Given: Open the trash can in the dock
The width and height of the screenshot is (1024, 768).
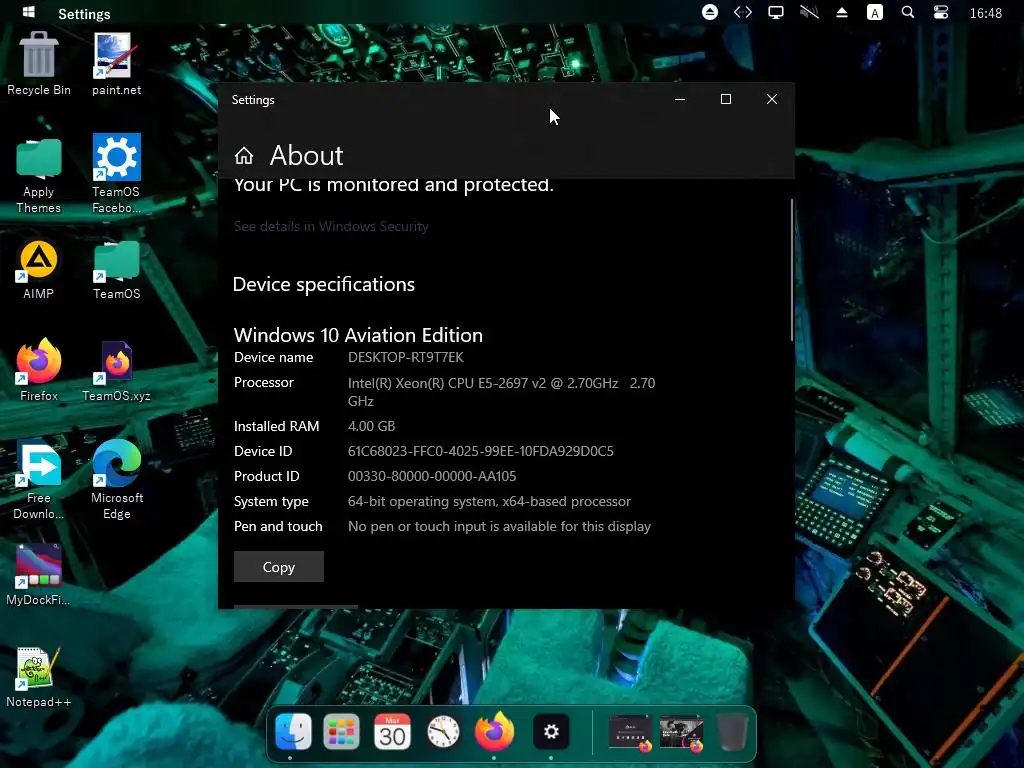Looking at the screenshot, I should point(731,731).
